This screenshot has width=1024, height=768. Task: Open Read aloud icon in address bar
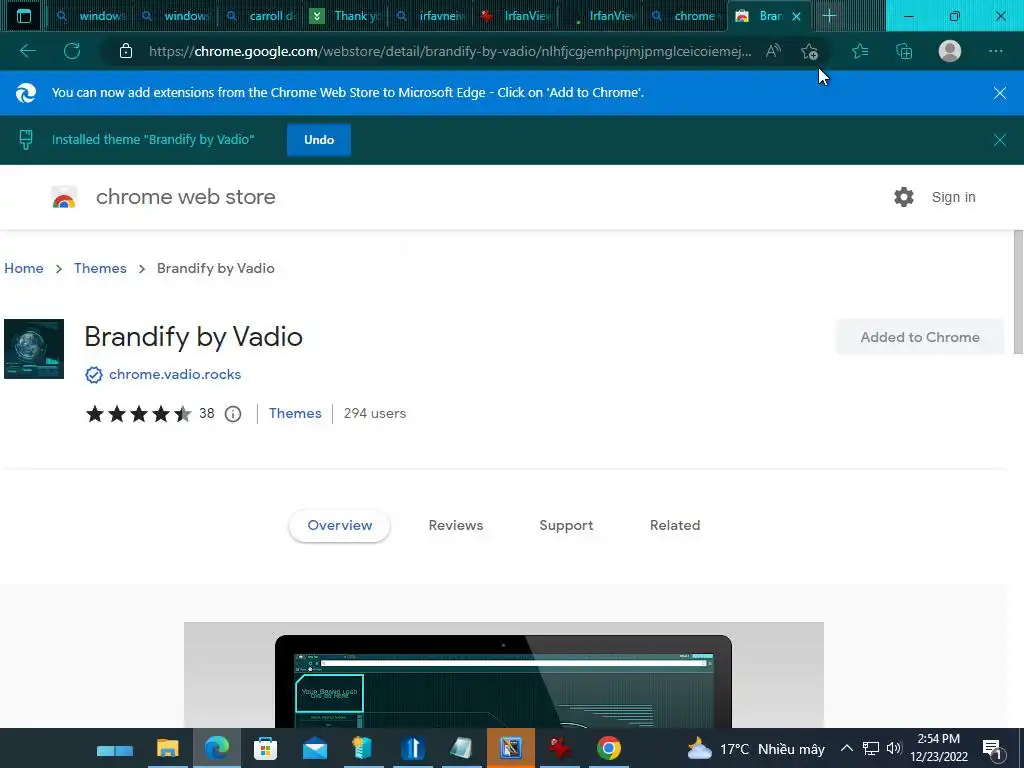coord(773,51)
